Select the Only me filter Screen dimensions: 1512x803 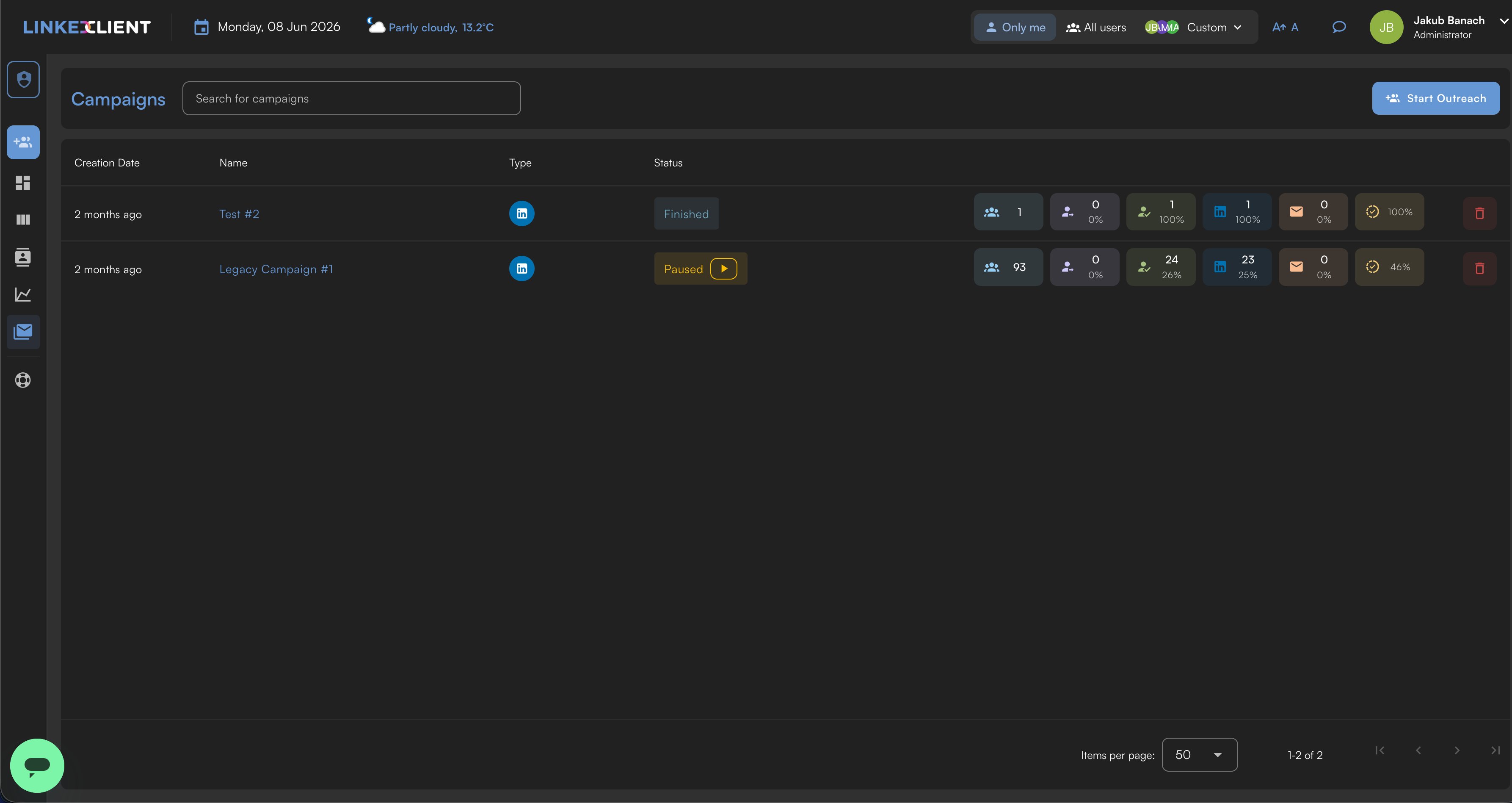pyautogui.click(x=1015, y=27)
